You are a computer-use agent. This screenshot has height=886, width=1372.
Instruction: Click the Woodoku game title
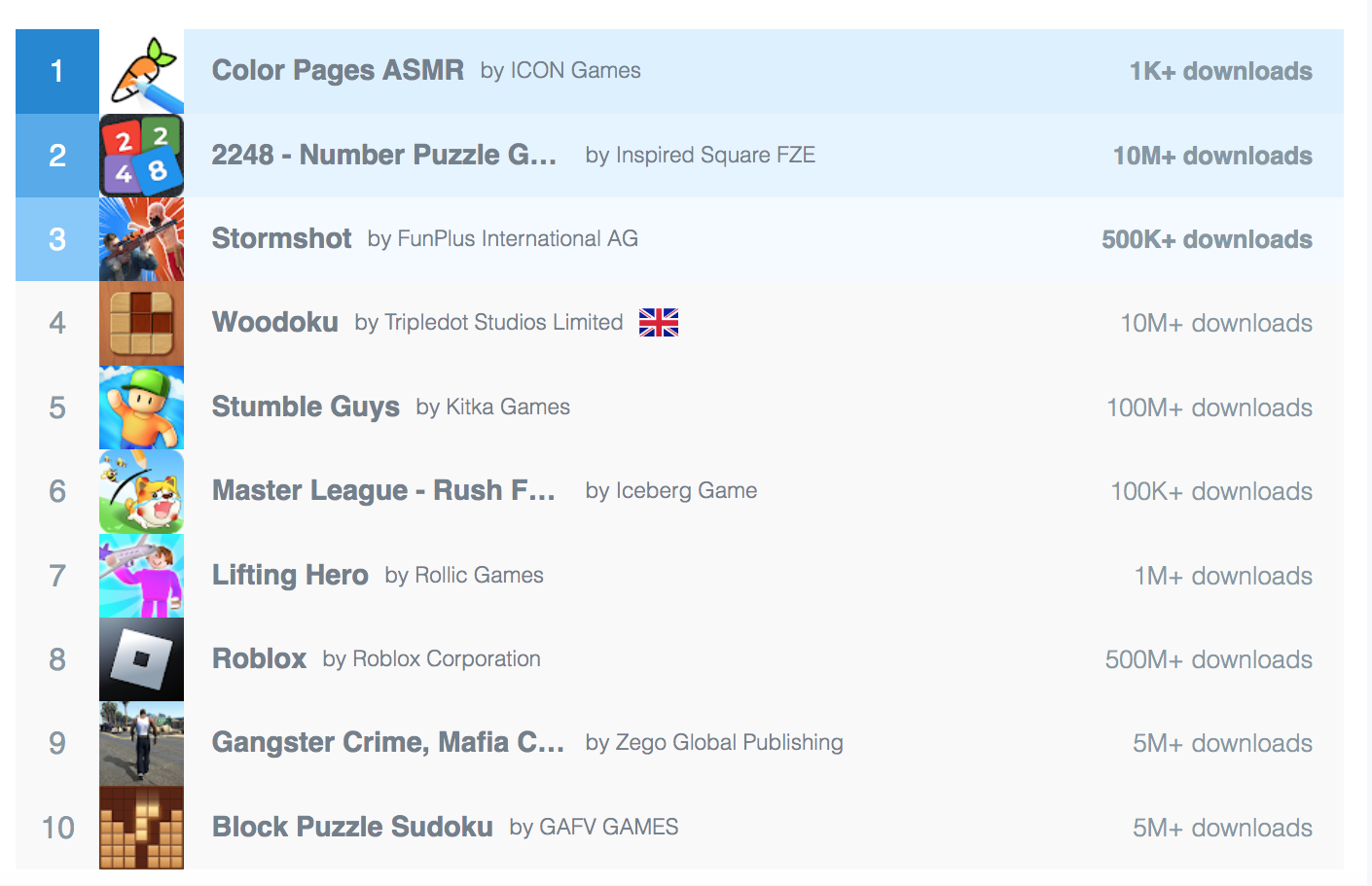coord(275,323)
